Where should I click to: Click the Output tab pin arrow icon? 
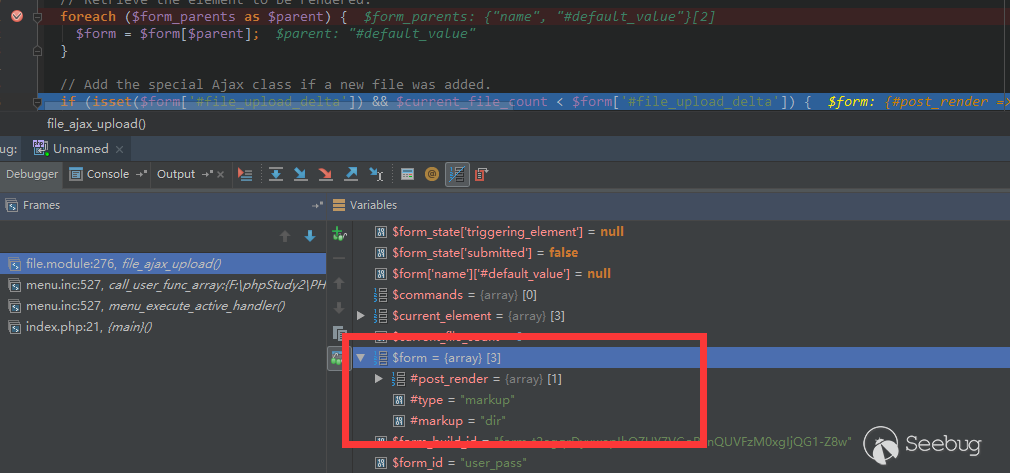coord(207,174)
